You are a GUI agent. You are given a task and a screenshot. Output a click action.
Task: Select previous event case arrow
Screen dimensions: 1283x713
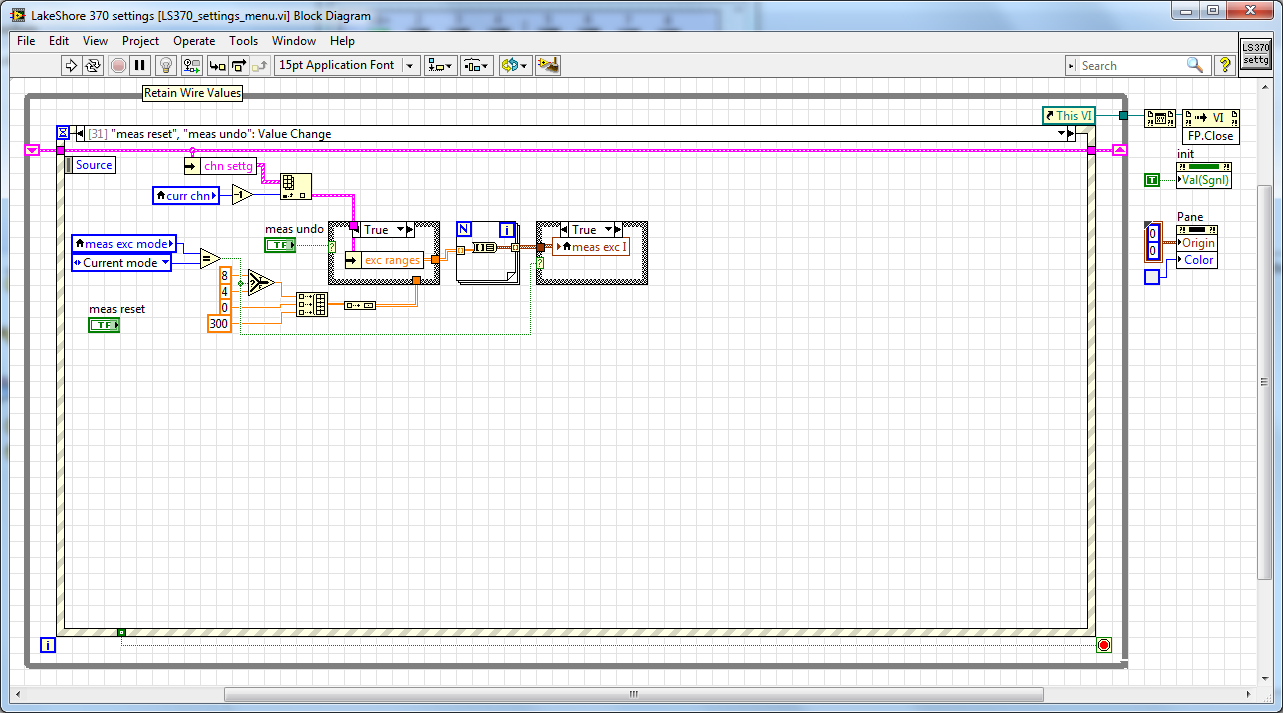pyautogui.click(x=80, y=134)
